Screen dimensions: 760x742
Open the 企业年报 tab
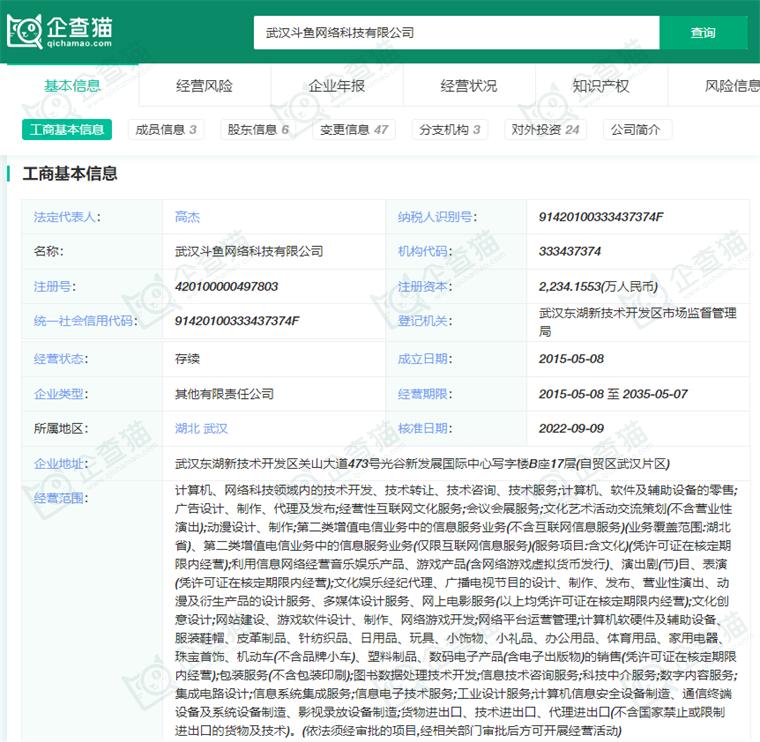(x=336, y=86)
